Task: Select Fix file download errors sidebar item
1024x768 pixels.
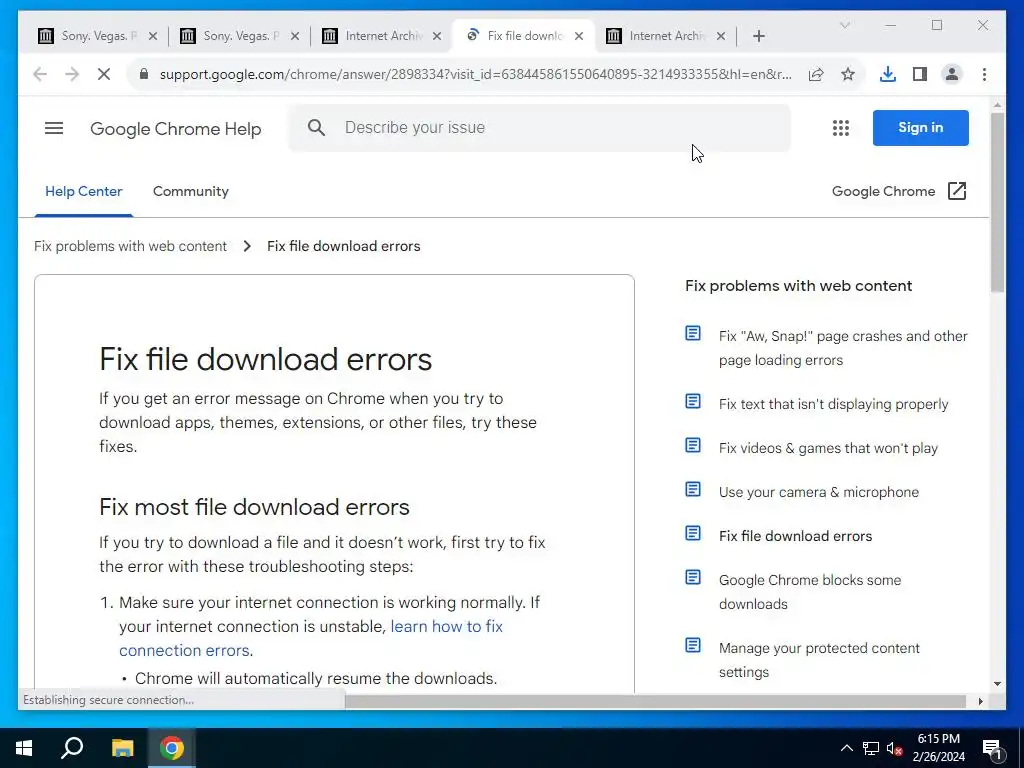Action: tap(795, 536)
